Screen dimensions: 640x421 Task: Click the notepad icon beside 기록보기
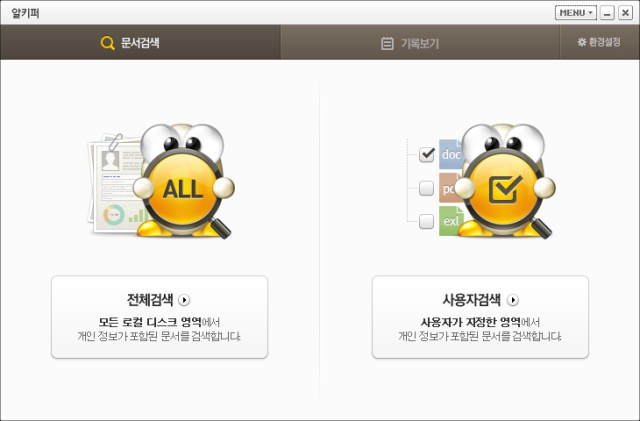click(387, 43)
